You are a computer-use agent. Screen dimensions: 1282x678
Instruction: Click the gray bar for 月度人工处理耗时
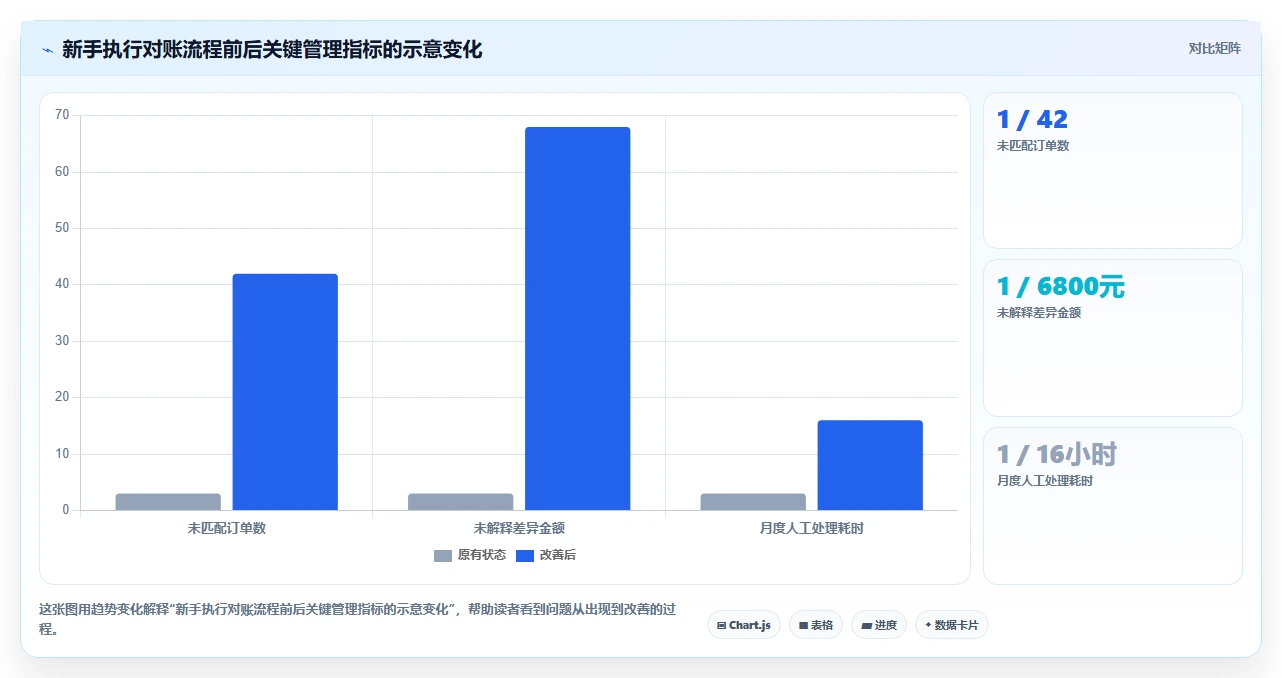[753, 502]
